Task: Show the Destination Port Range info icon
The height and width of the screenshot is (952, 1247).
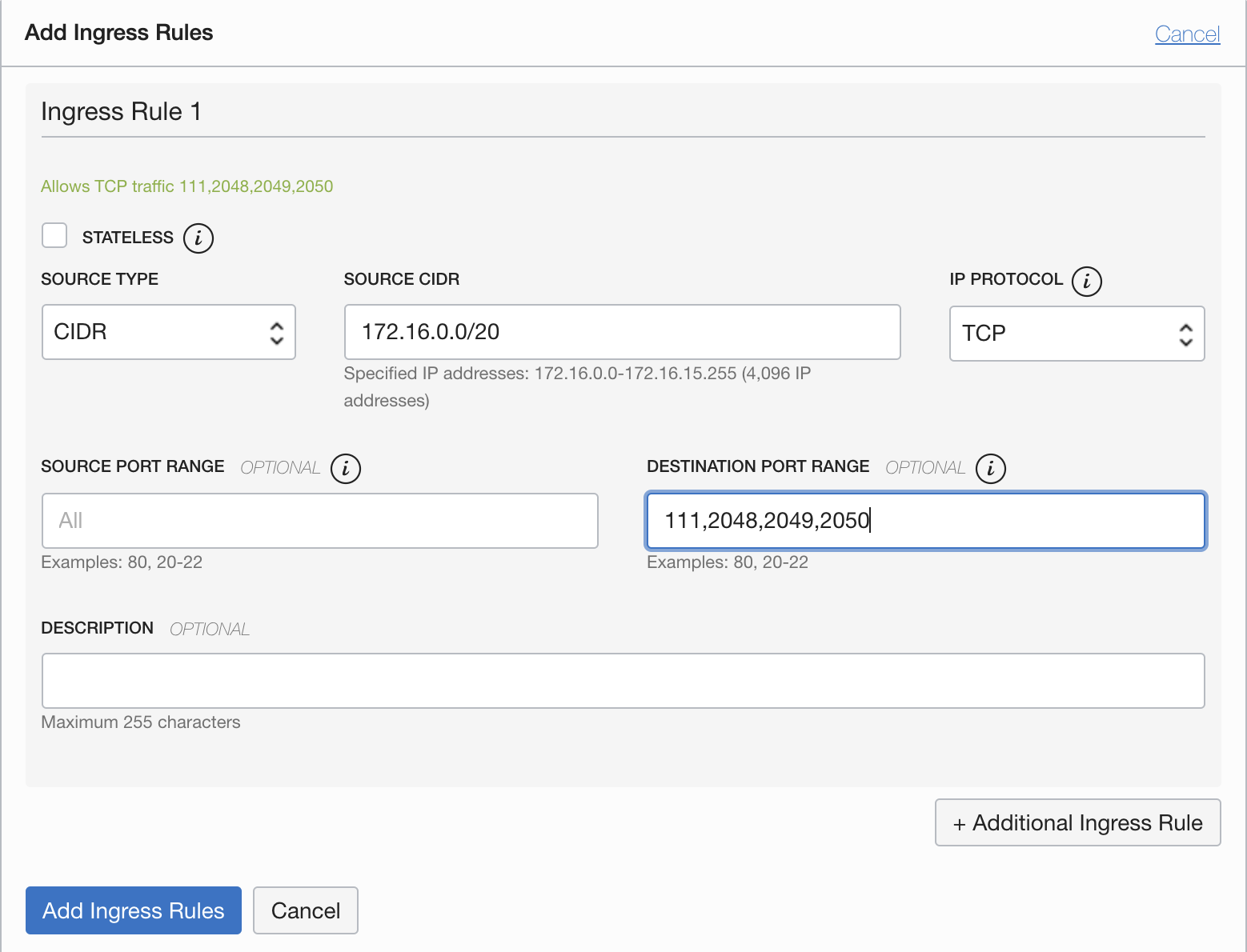Action: [x=990, y=469]
